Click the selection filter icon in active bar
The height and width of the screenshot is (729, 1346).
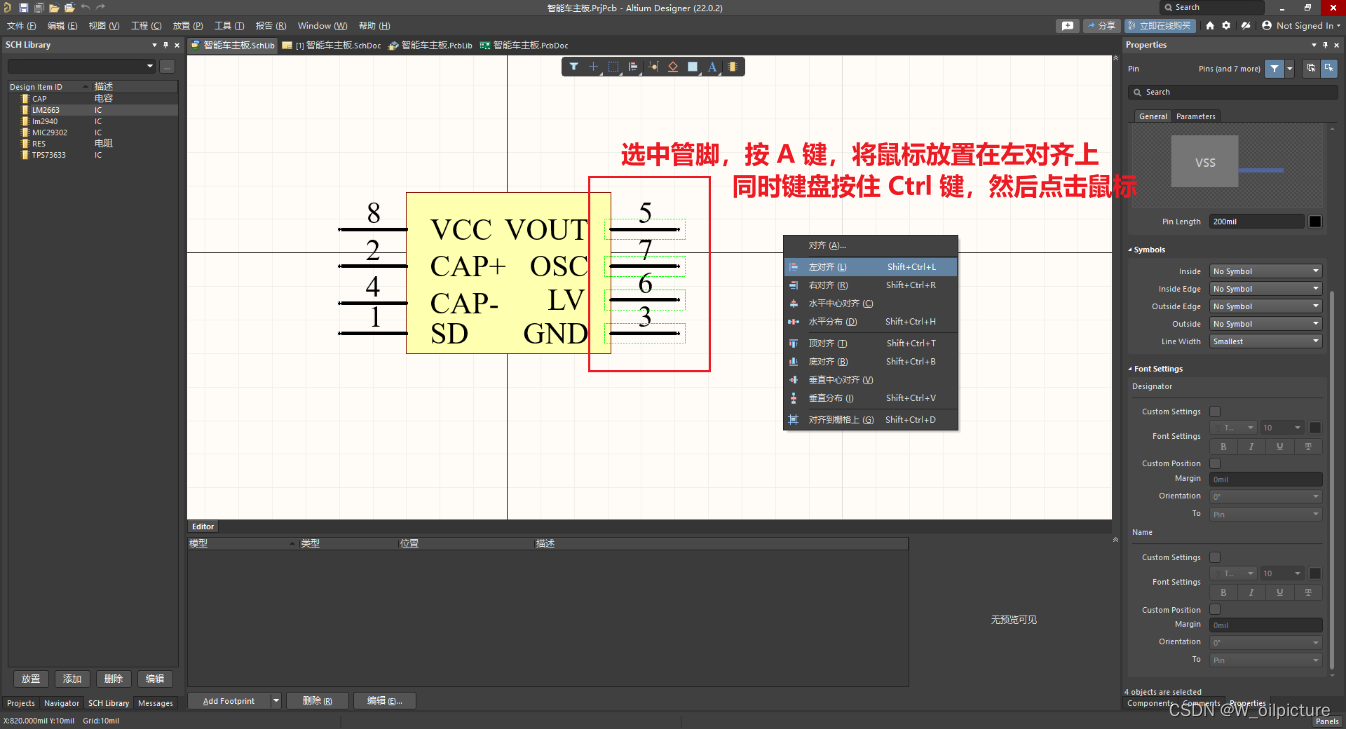click(574, 67)
